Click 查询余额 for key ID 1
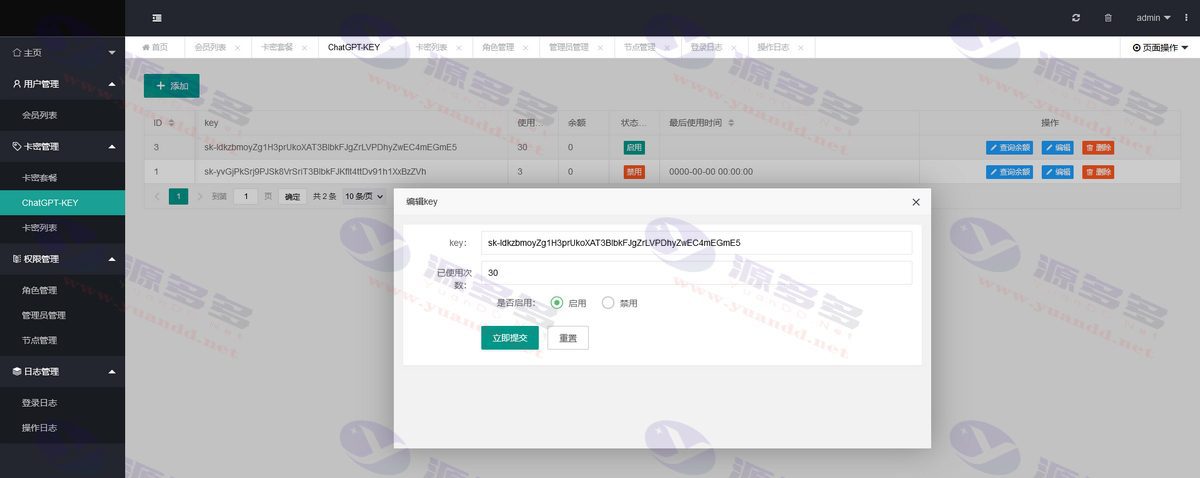The height and width of the screenshot is (478, 1200). [1009, 172]
